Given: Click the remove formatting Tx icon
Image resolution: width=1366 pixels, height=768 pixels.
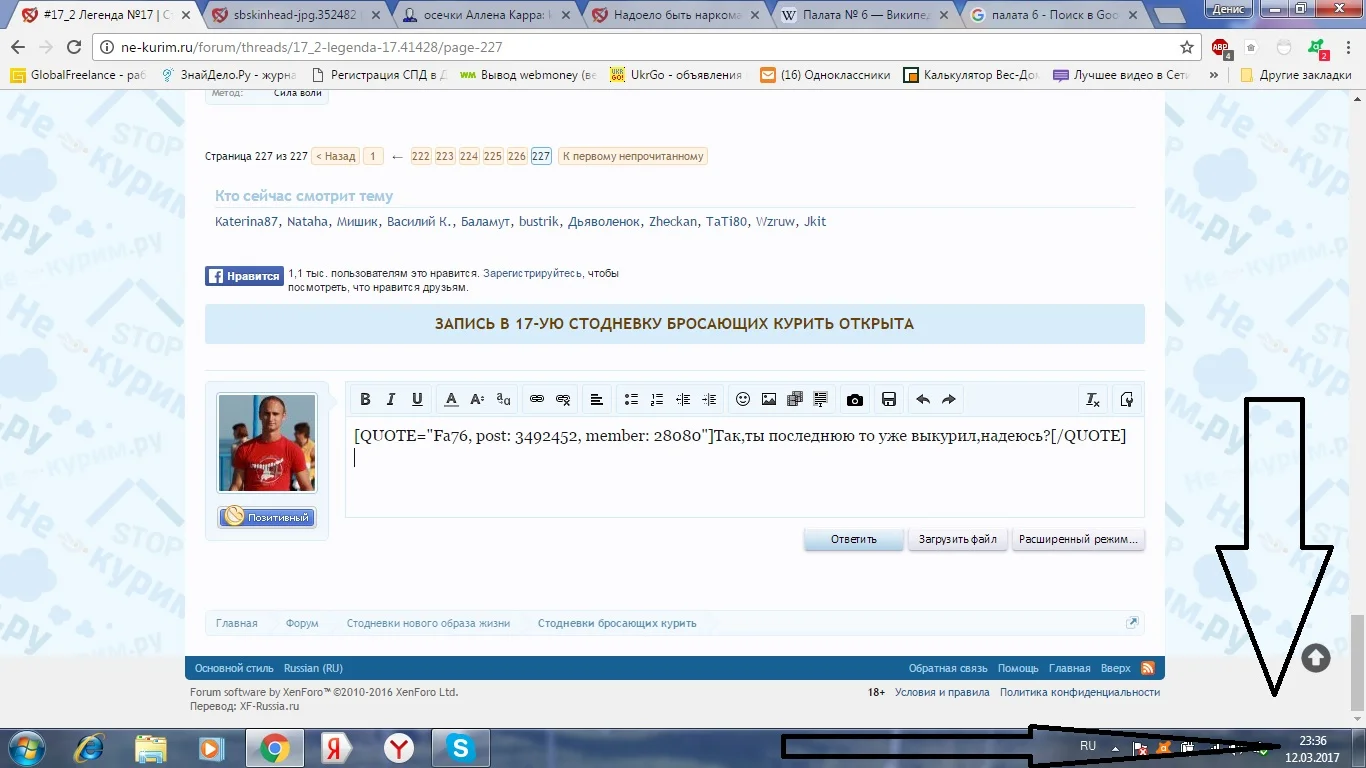Looking at the screenshot, I should tap(1093, 399).
